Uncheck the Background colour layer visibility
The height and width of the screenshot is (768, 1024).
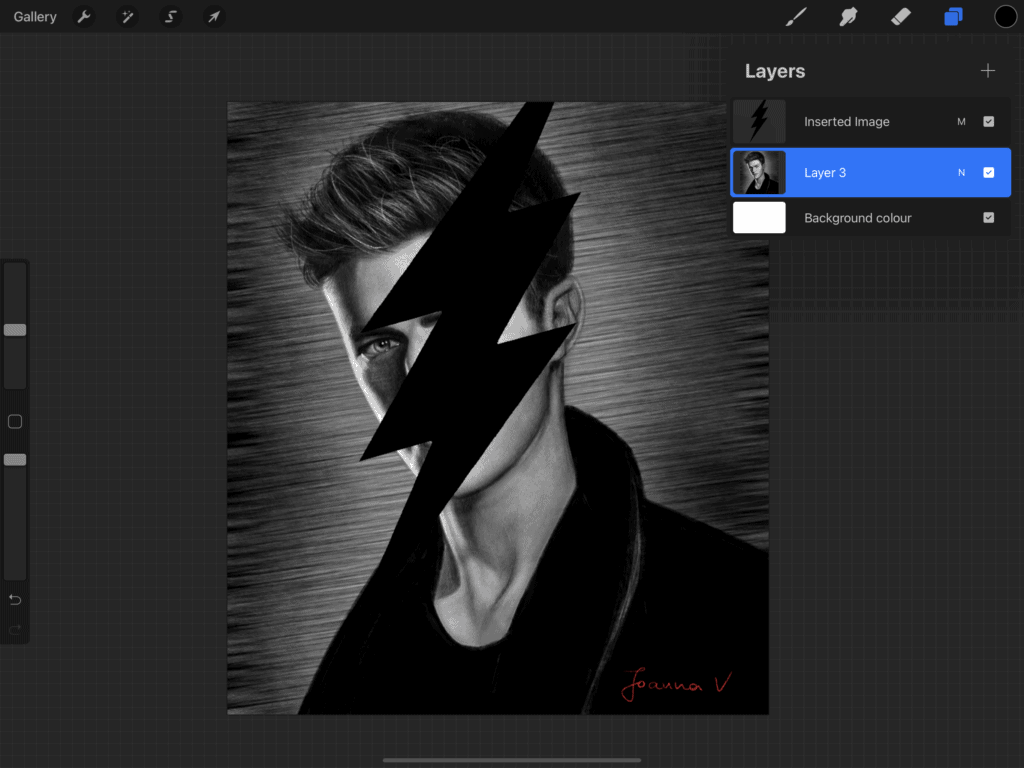988,218
